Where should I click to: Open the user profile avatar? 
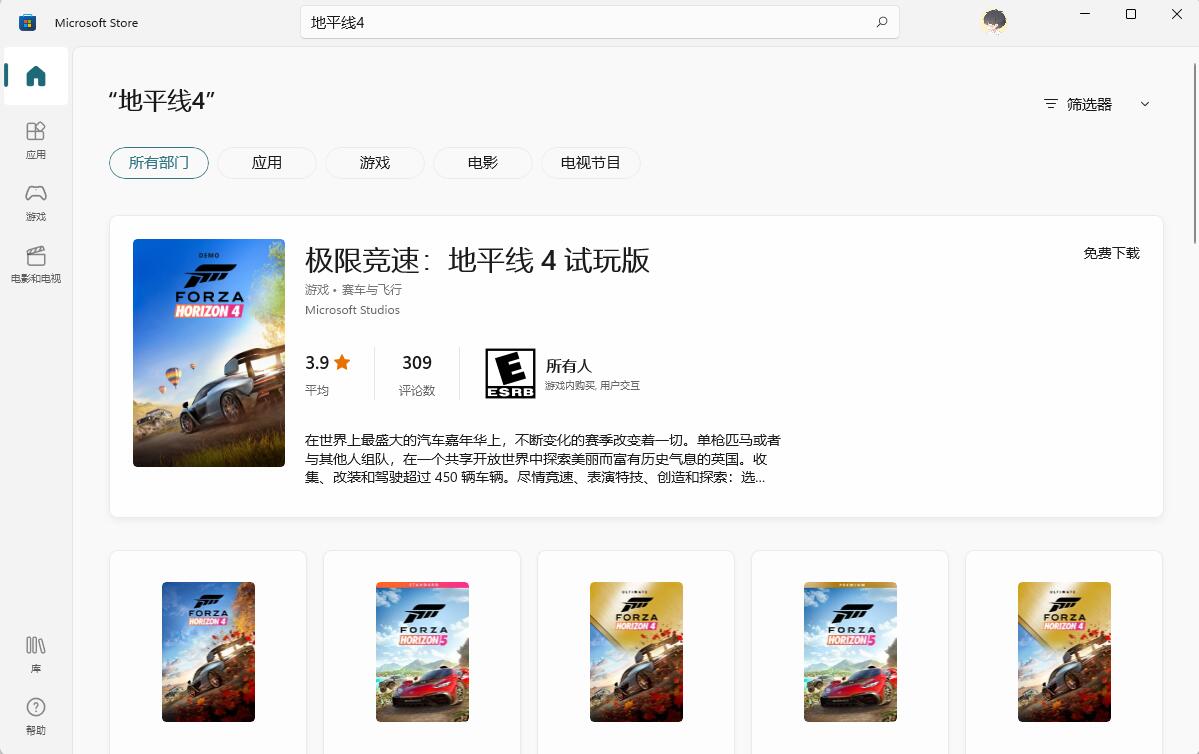(994, 21)
